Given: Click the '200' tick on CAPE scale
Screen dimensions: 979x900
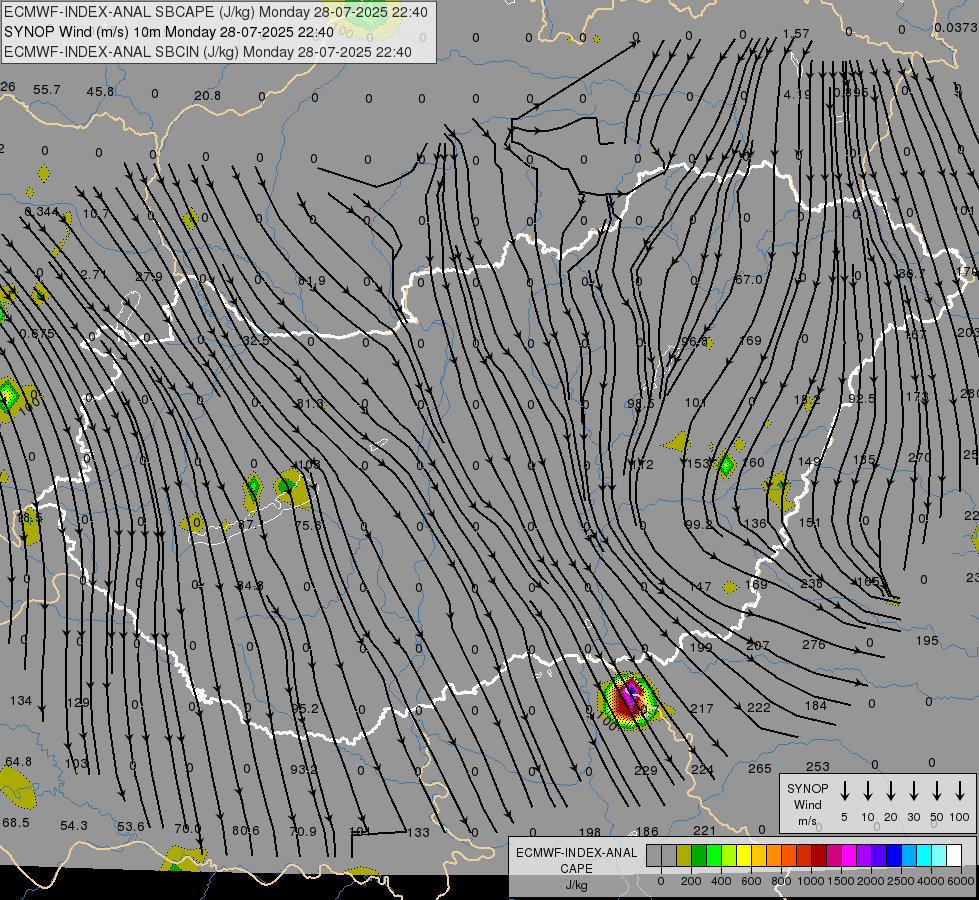Looking at the screenshot, I should coord(691,881).
